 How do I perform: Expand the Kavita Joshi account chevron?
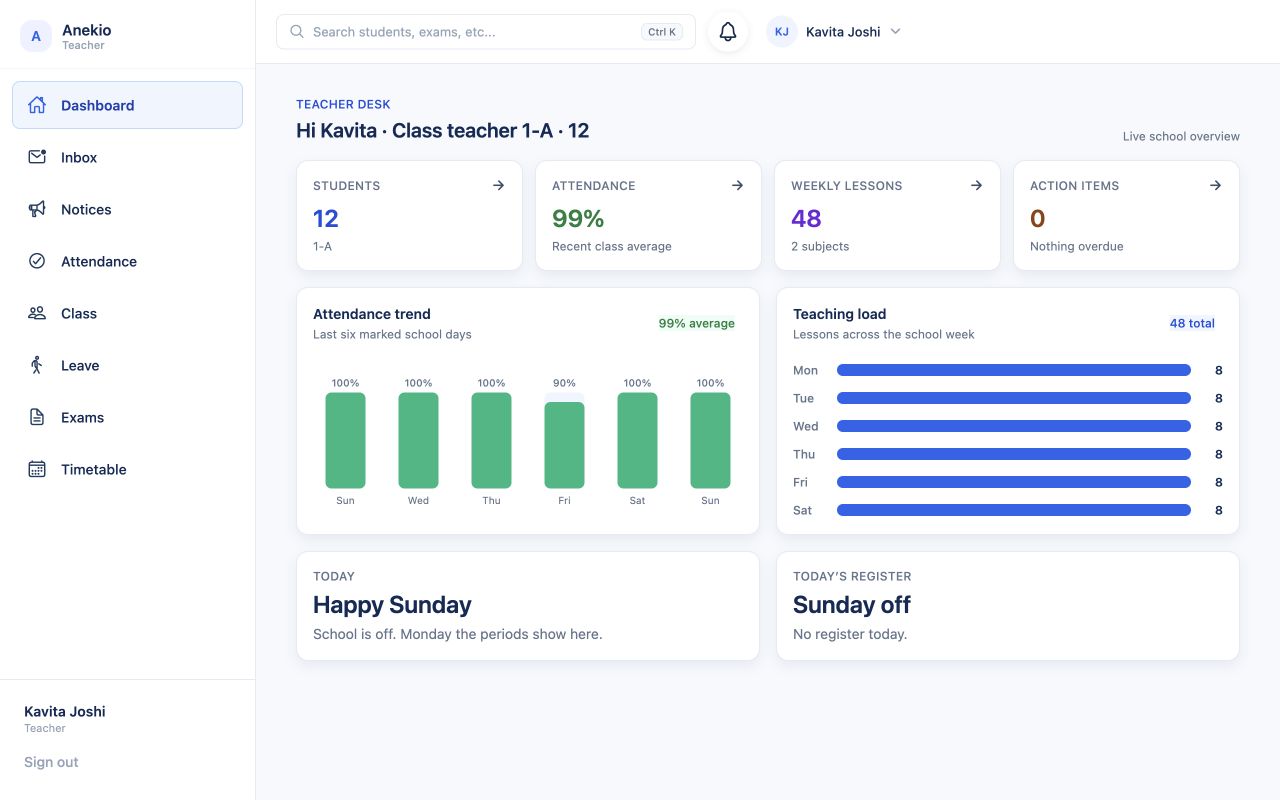click(895, 32)
